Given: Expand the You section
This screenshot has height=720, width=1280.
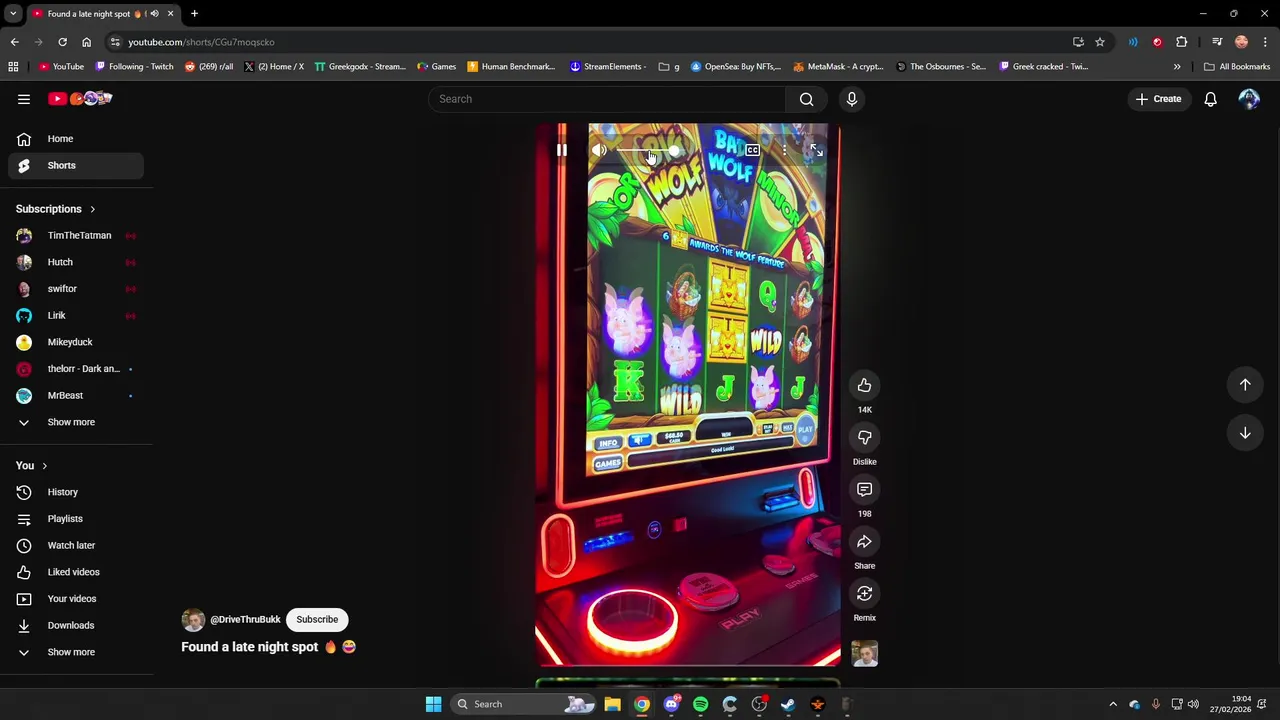Looking at the screenshot, I should point(32,465).
